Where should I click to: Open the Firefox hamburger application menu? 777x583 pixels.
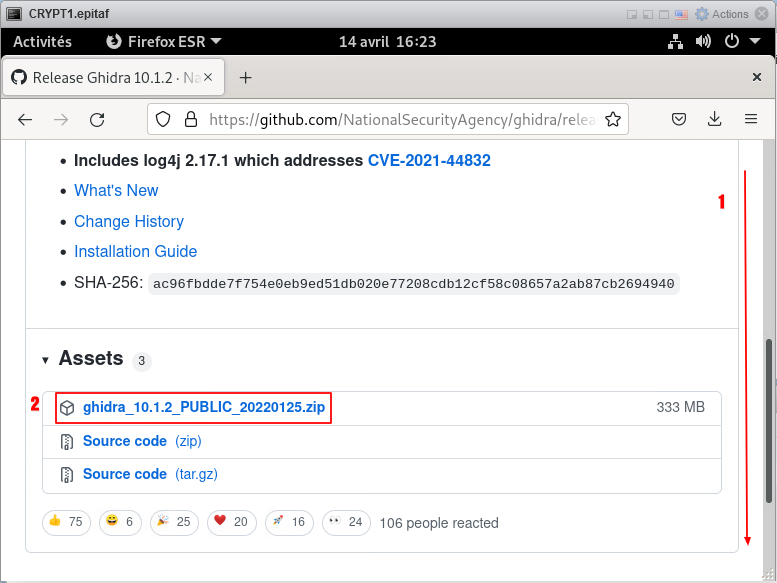tap(751, 120)
